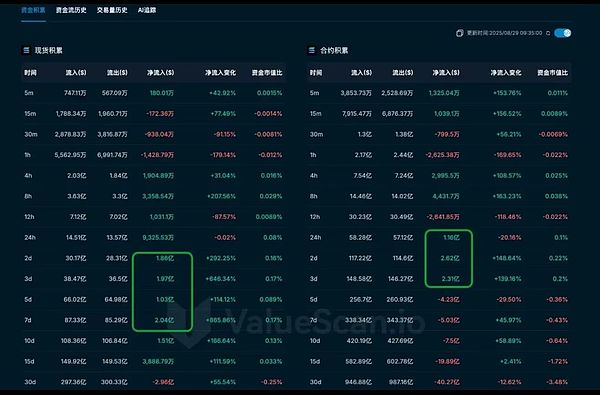Click the 3,888.79万 net inflow value
This screenshot has width=600, height=395.
point(158,362)
